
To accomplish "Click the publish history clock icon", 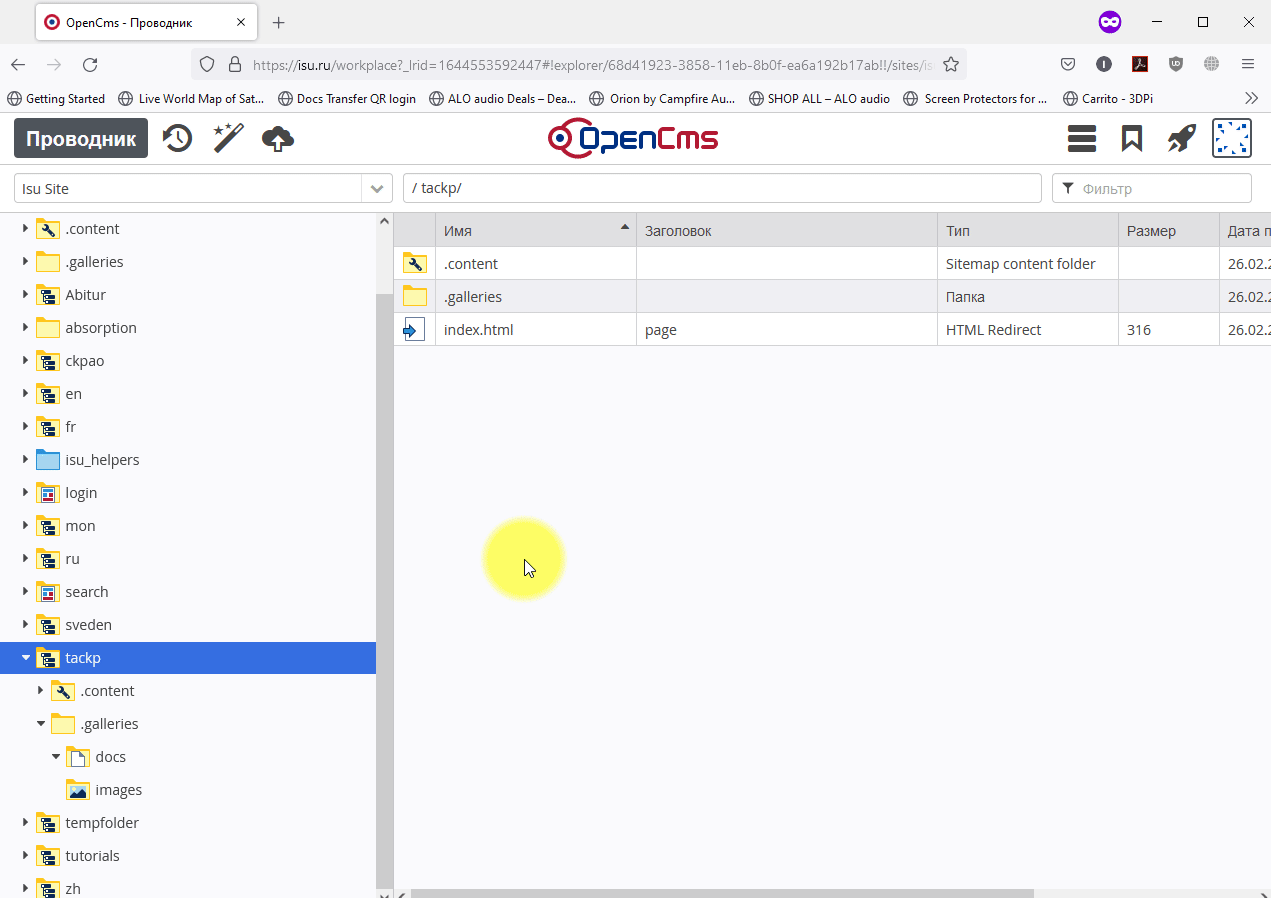I will point(177,138).
